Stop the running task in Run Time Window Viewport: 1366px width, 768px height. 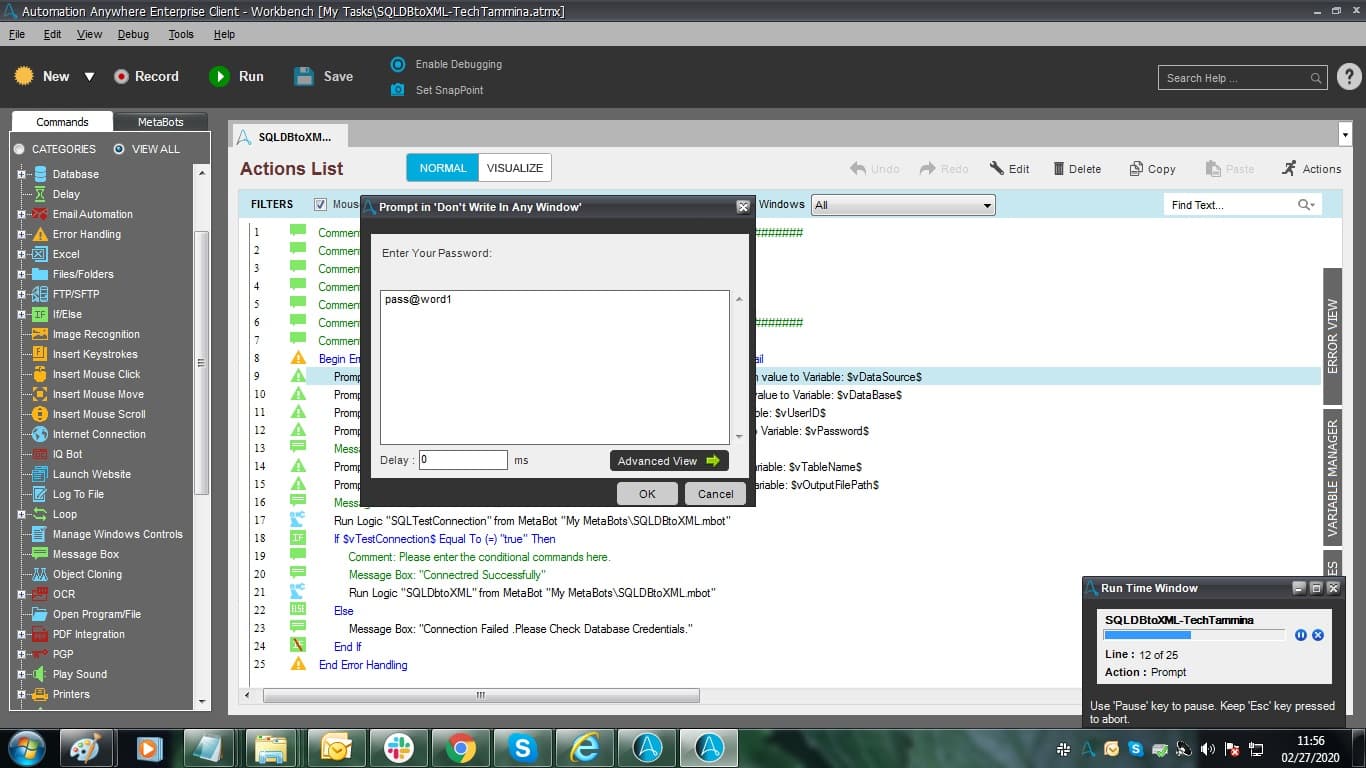point(1318,635)
